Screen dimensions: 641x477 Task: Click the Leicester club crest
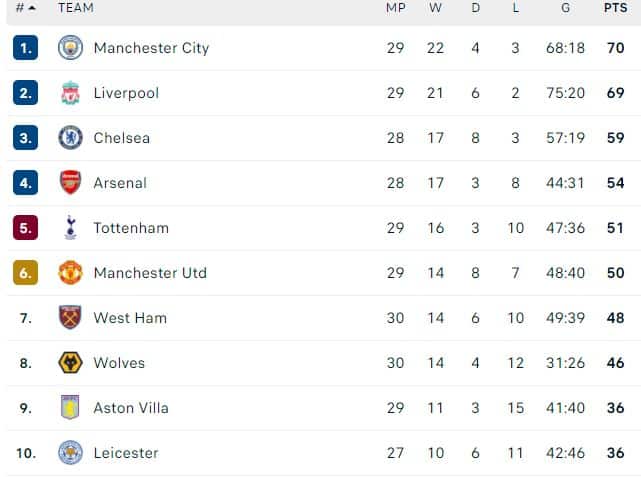click(70, 452)
